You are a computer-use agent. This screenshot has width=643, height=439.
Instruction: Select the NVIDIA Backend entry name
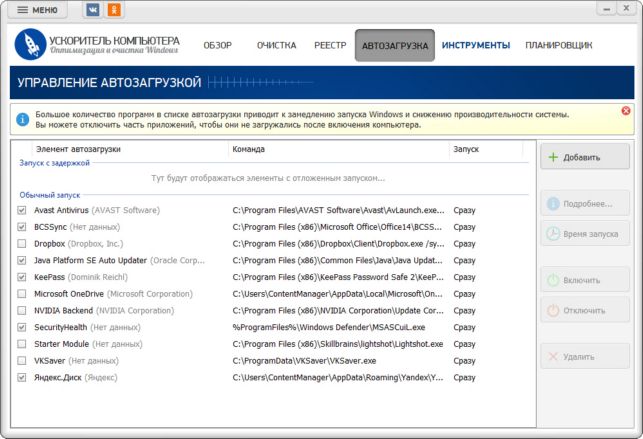pos(63,311)
